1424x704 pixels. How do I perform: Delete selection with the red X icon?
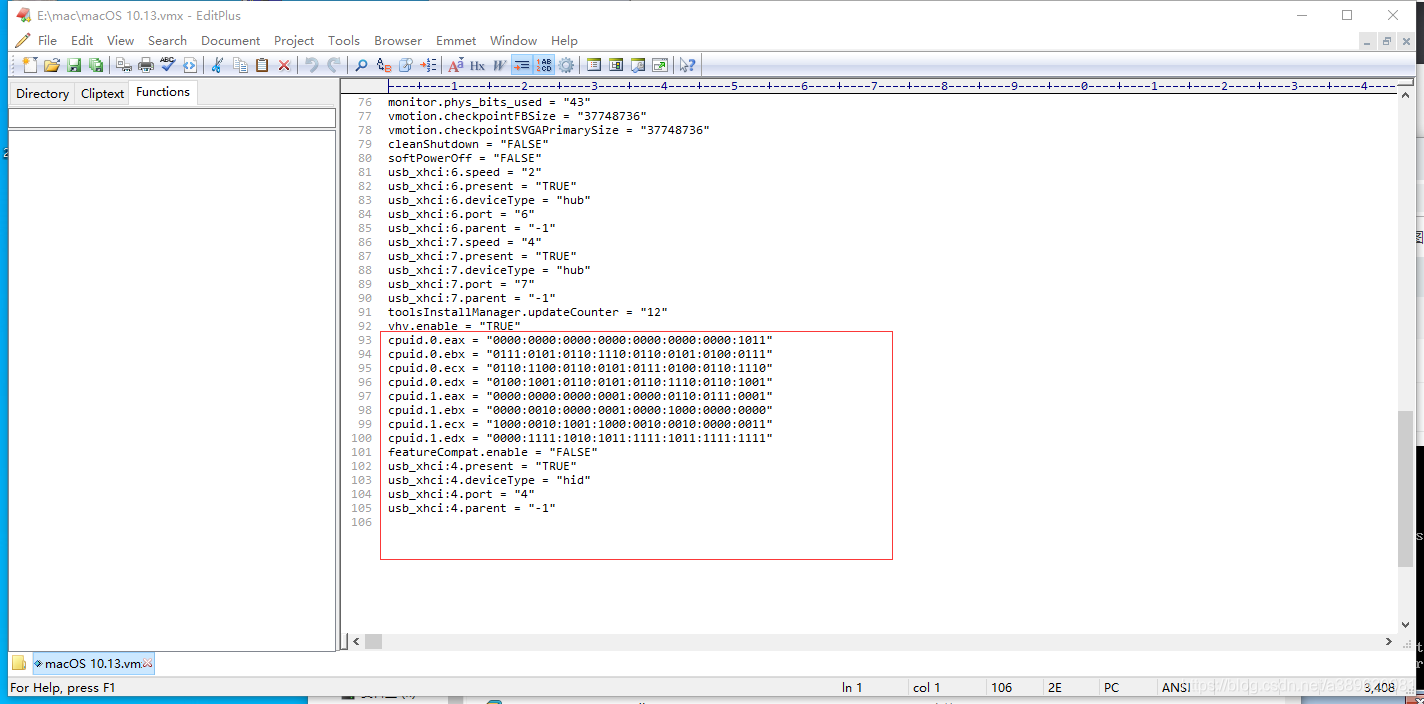click(x=284, y=65)
